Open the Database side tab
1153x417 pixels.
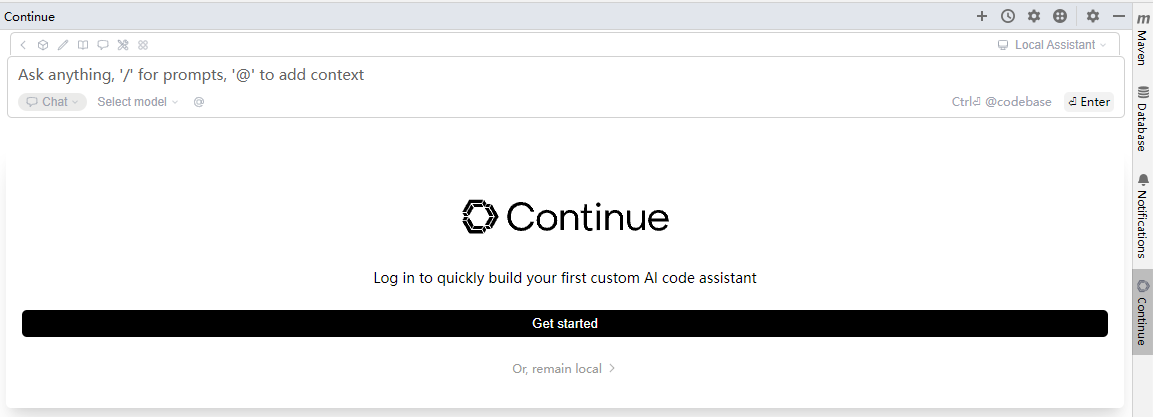point(1142,118)
